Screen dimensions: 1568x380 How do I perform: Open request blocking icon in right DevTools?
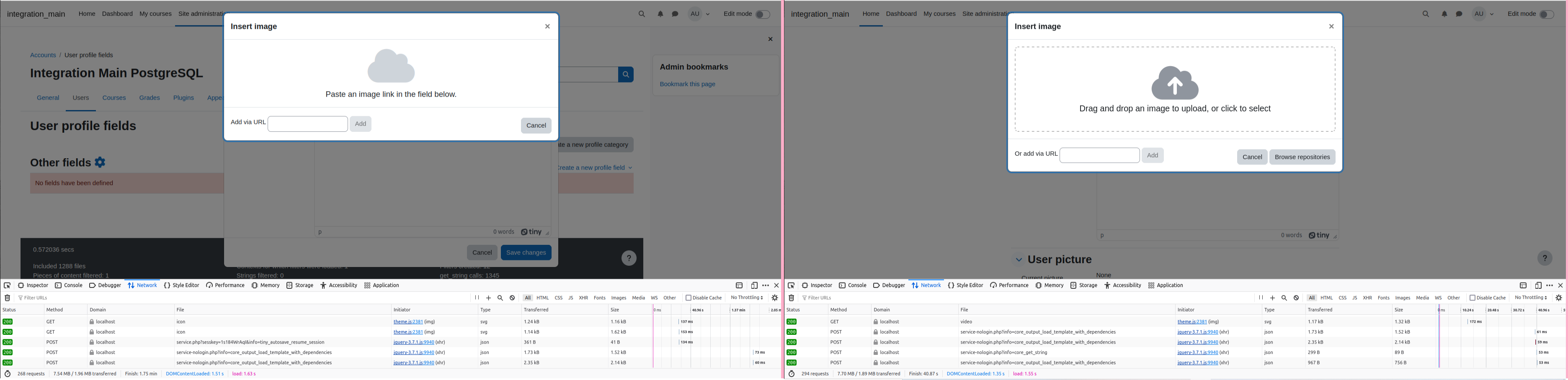1297,298
